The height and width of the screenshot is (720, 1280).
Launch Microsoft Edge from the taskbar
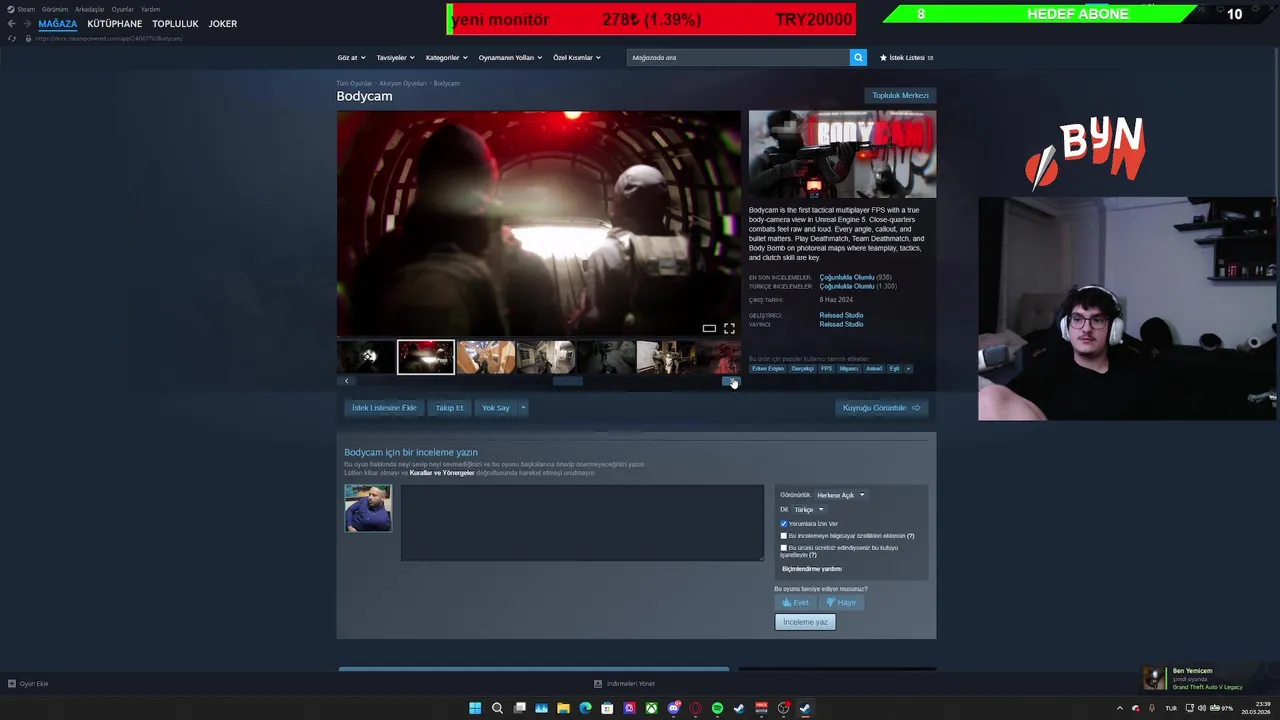(x=585, y=708)
